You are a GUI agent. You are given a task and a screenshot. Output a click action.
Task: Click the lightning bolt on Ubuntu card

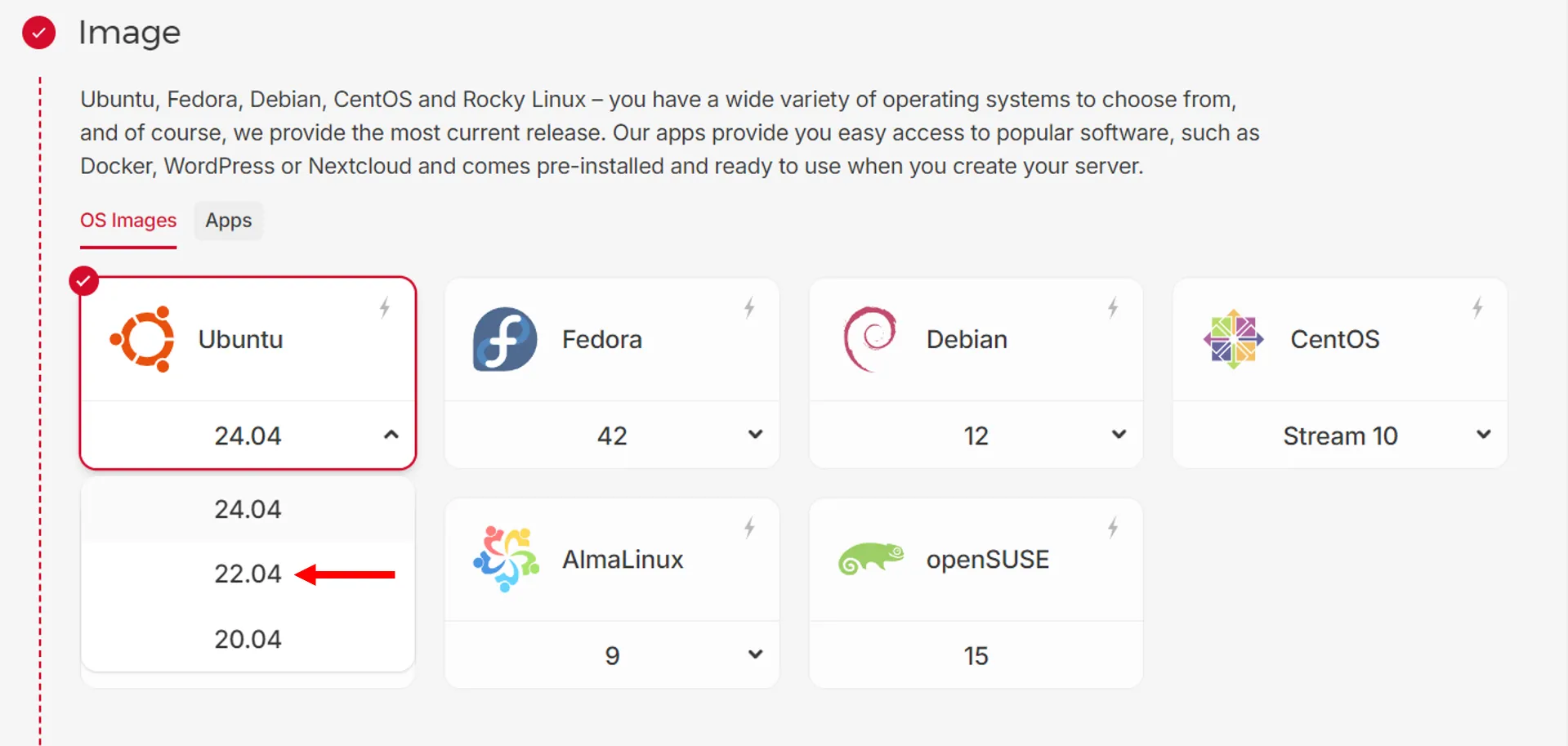point(385,308)
